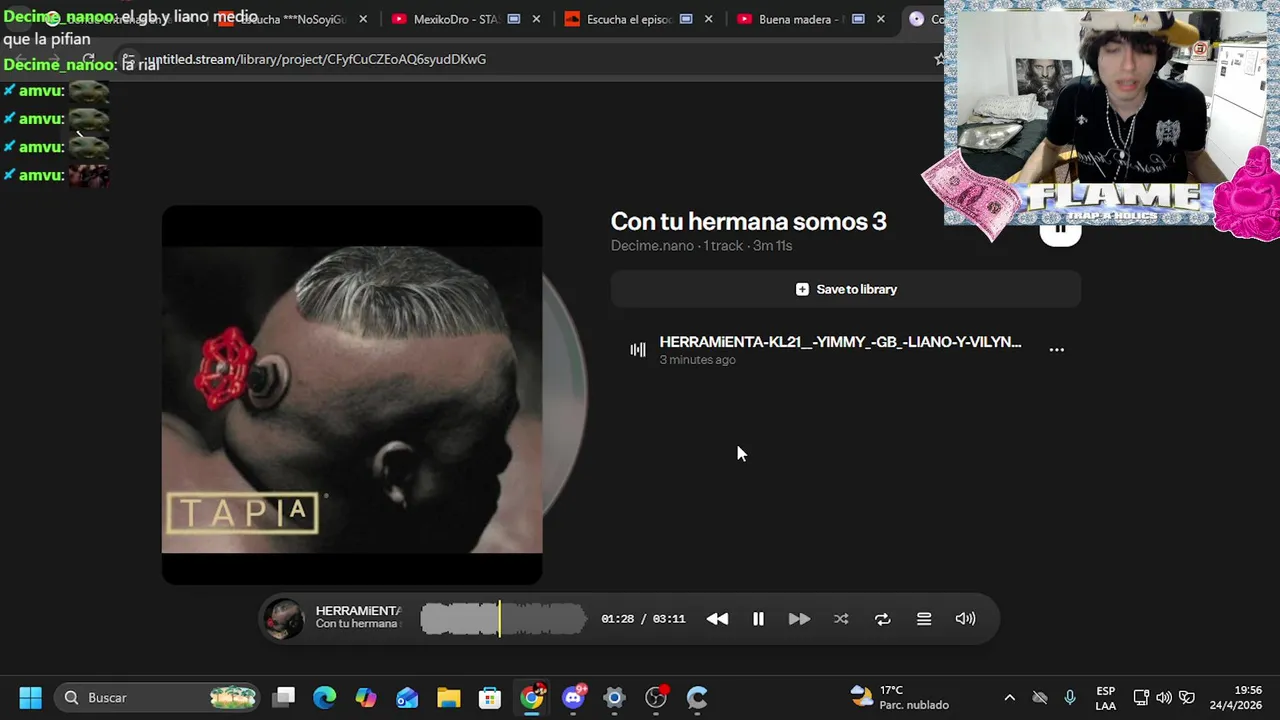Open File Explorer from the taskbar
This screenshot has height=720, width=1280.
point(448,697)
